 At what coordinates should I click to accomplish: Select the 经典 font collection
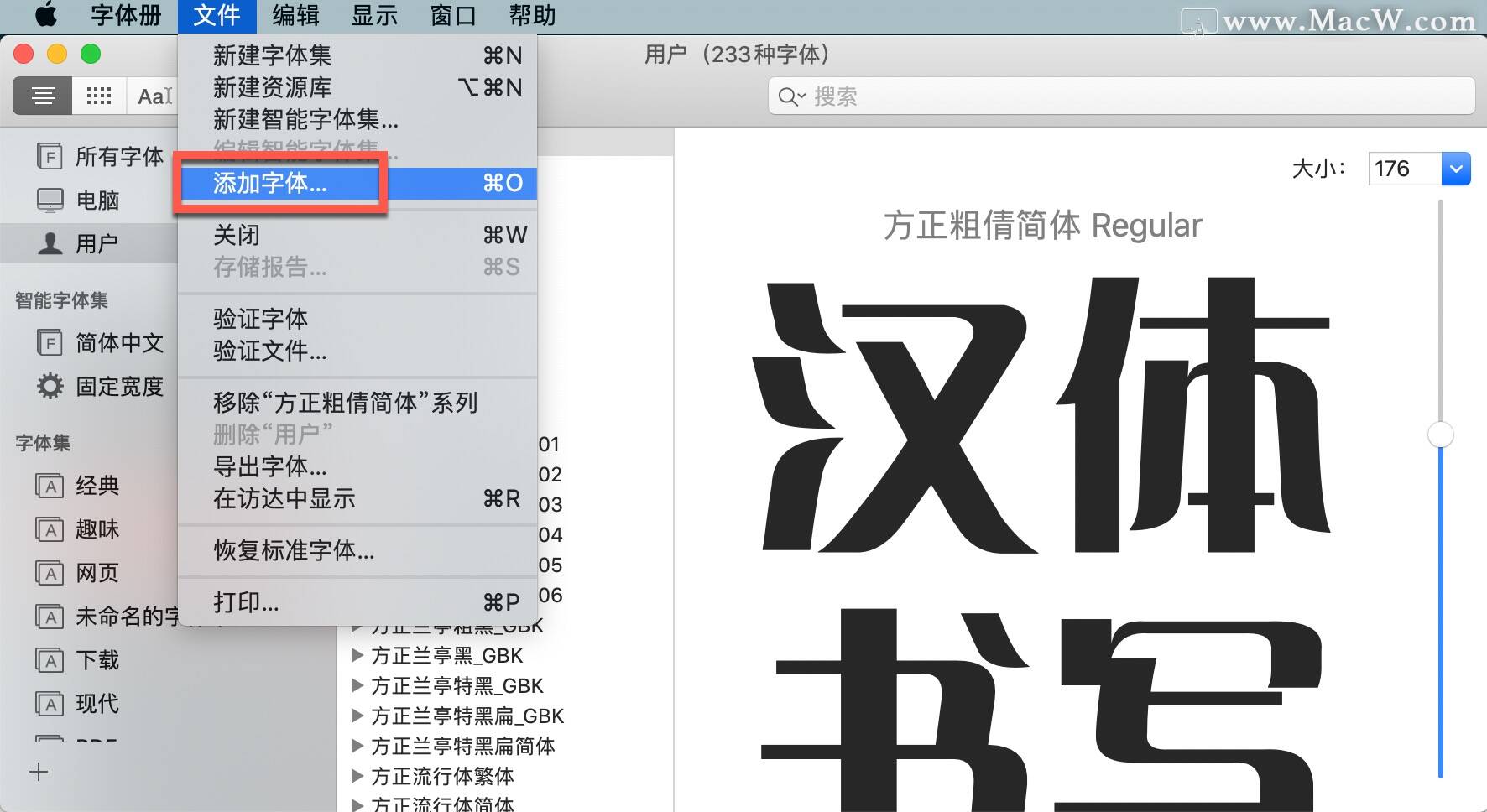coord(79,485)
